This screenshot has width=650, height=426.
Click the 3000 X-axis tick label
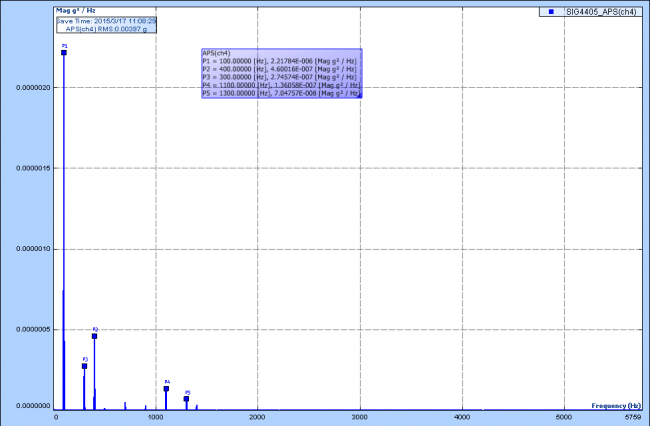click(360, 415)
